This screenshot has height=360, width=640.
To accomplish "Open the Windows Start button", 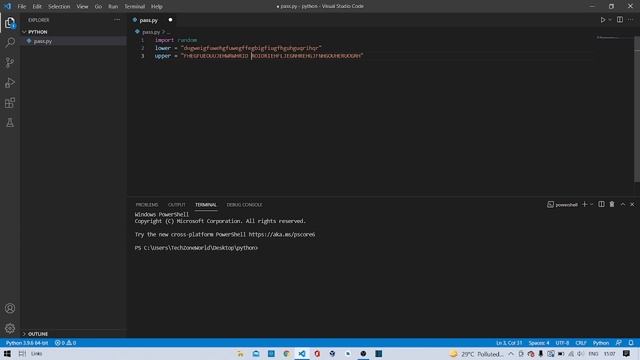I will click(x=7, y=354).
